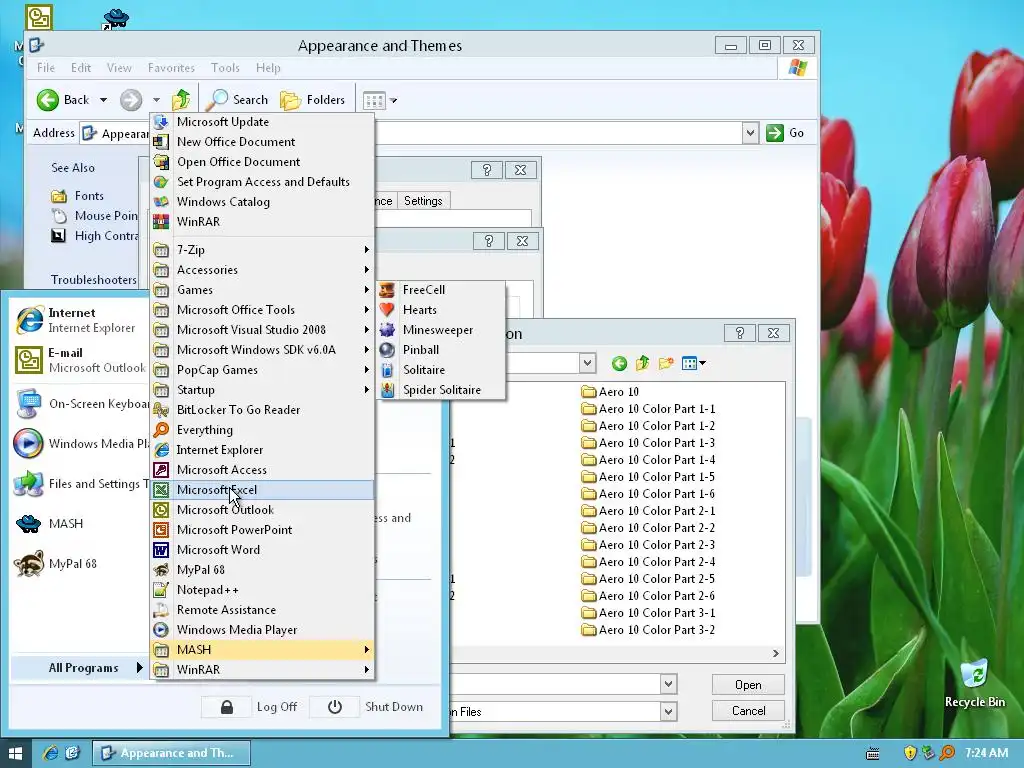Click the file dialog's green back icon
The height and width of the screenshot is (768, 1024).
coord(619,363)
